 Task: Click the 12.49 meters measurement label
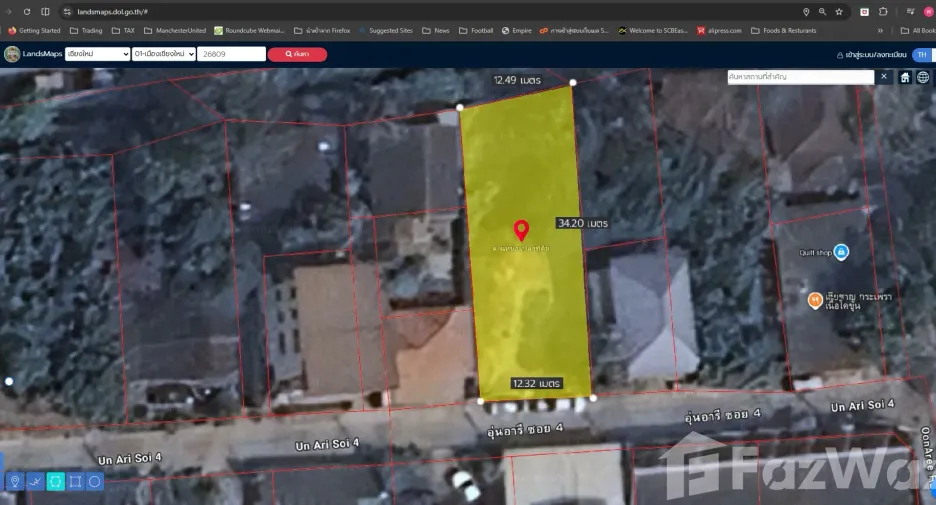click(x=517, y=80)
